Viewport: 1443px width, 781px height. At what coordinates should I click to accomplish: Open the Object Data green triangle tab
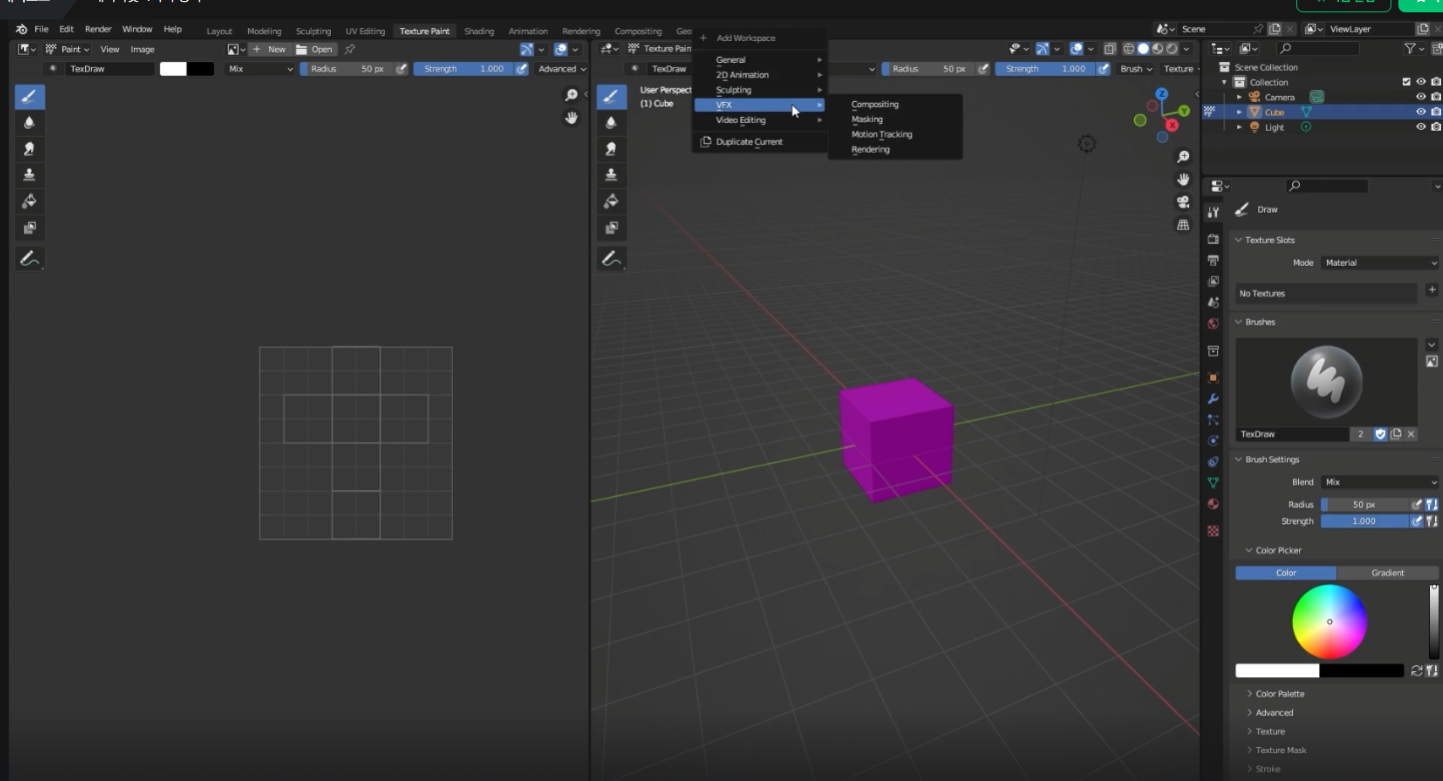coord(1213,482)
